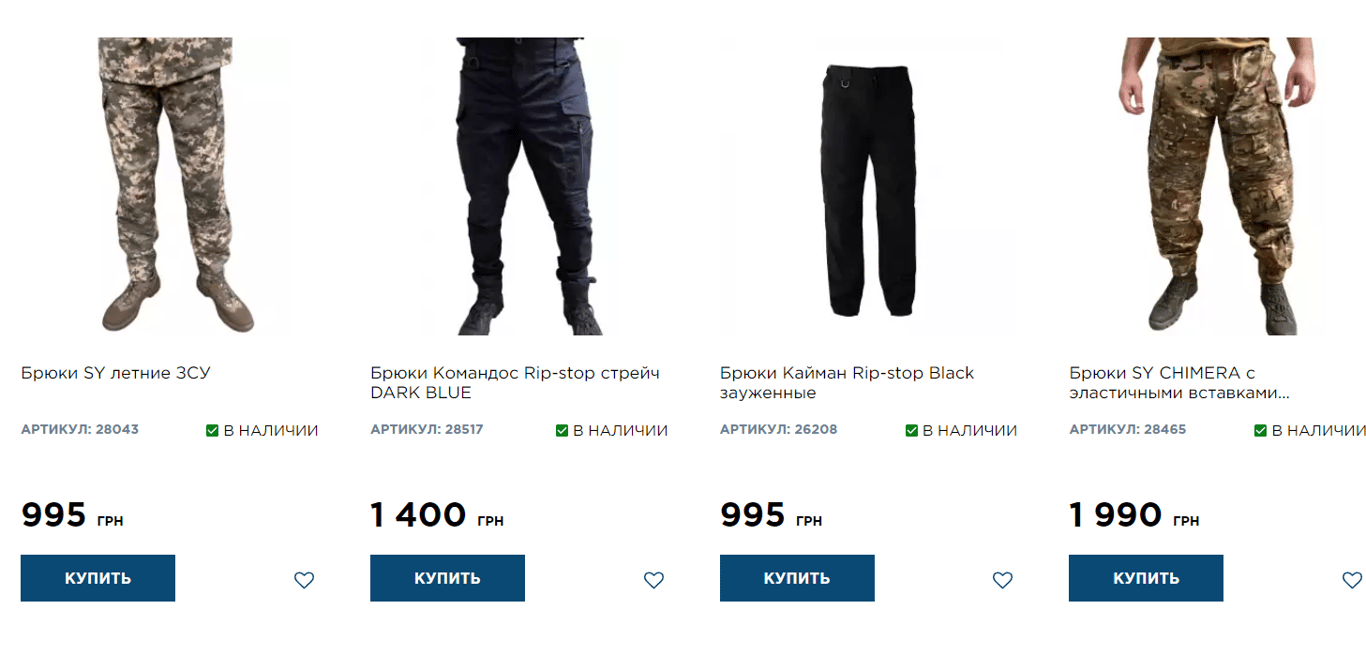Open the dark blue Командос pants image
The height and width of the screenshot is (669, 1366).
524,186
